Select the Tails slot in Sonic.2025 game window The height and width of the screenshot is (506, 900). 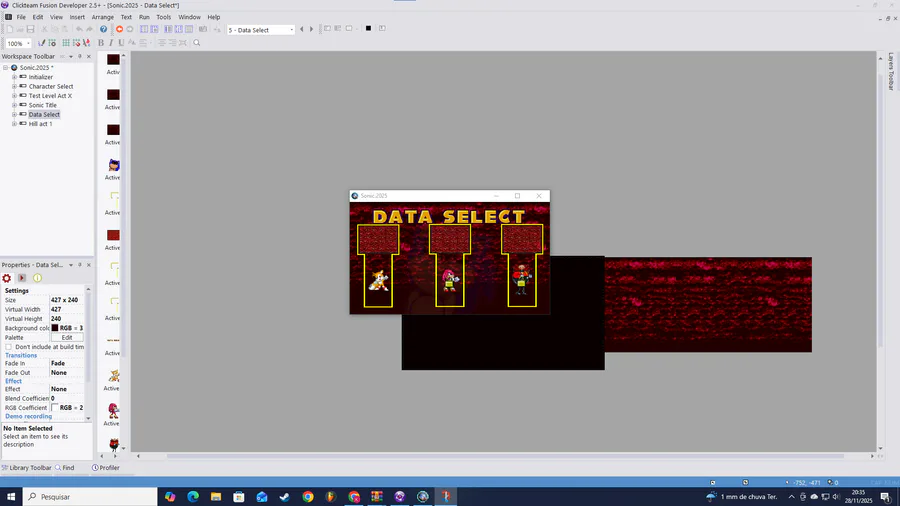click(x=378, y=266)
